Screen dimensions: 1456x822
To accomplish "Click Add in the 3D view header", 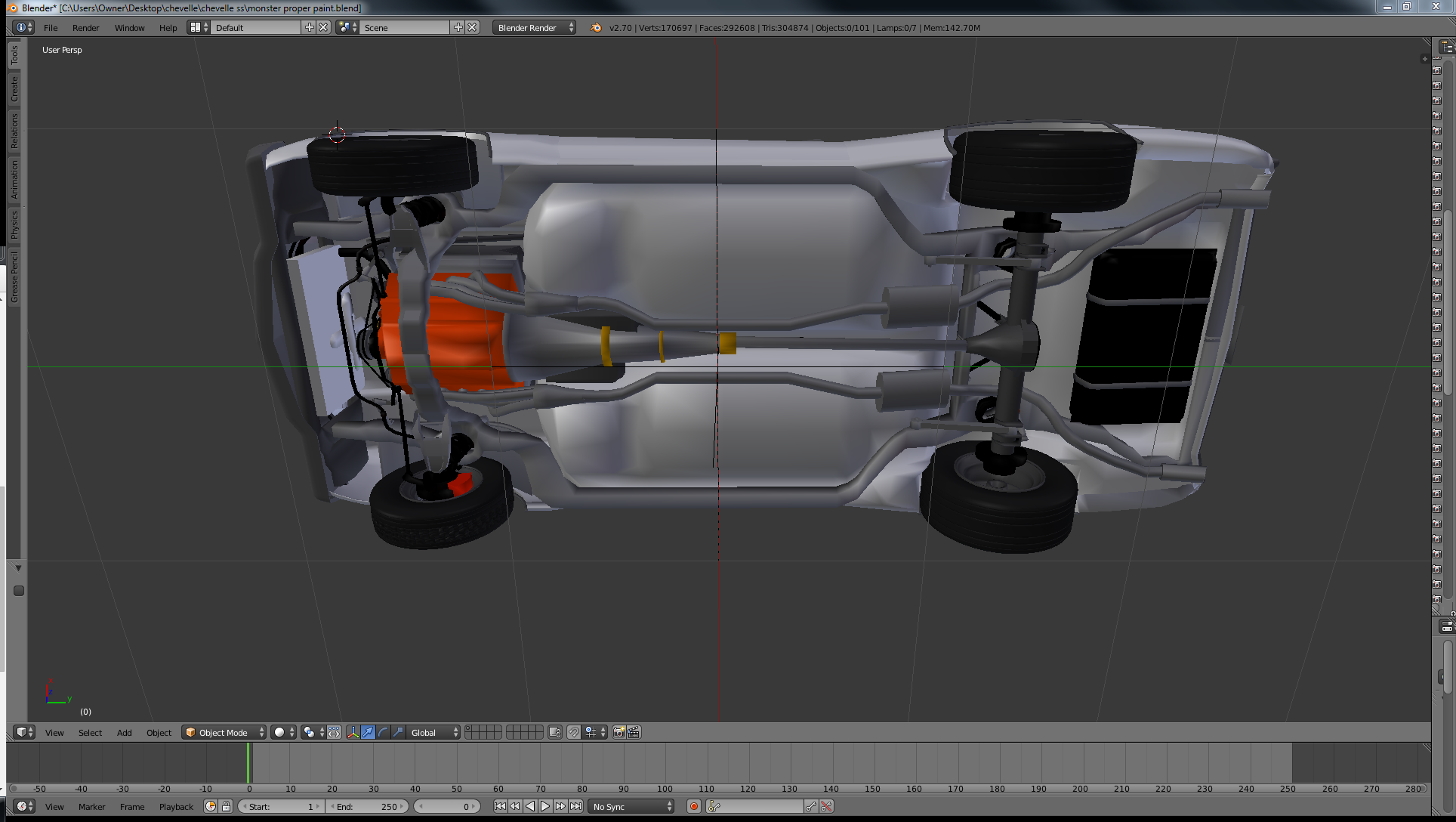I will tap(124, 732).
